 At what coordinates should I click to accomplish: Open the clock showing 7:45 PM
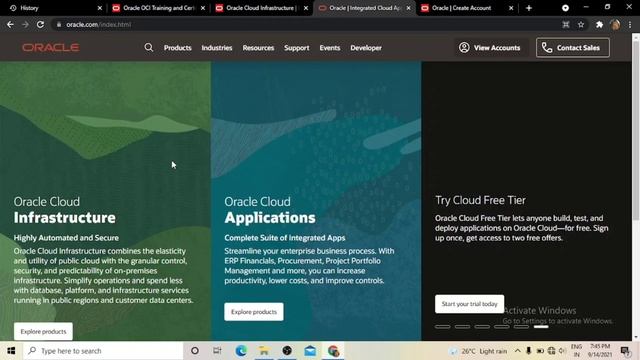coord(600,351)
